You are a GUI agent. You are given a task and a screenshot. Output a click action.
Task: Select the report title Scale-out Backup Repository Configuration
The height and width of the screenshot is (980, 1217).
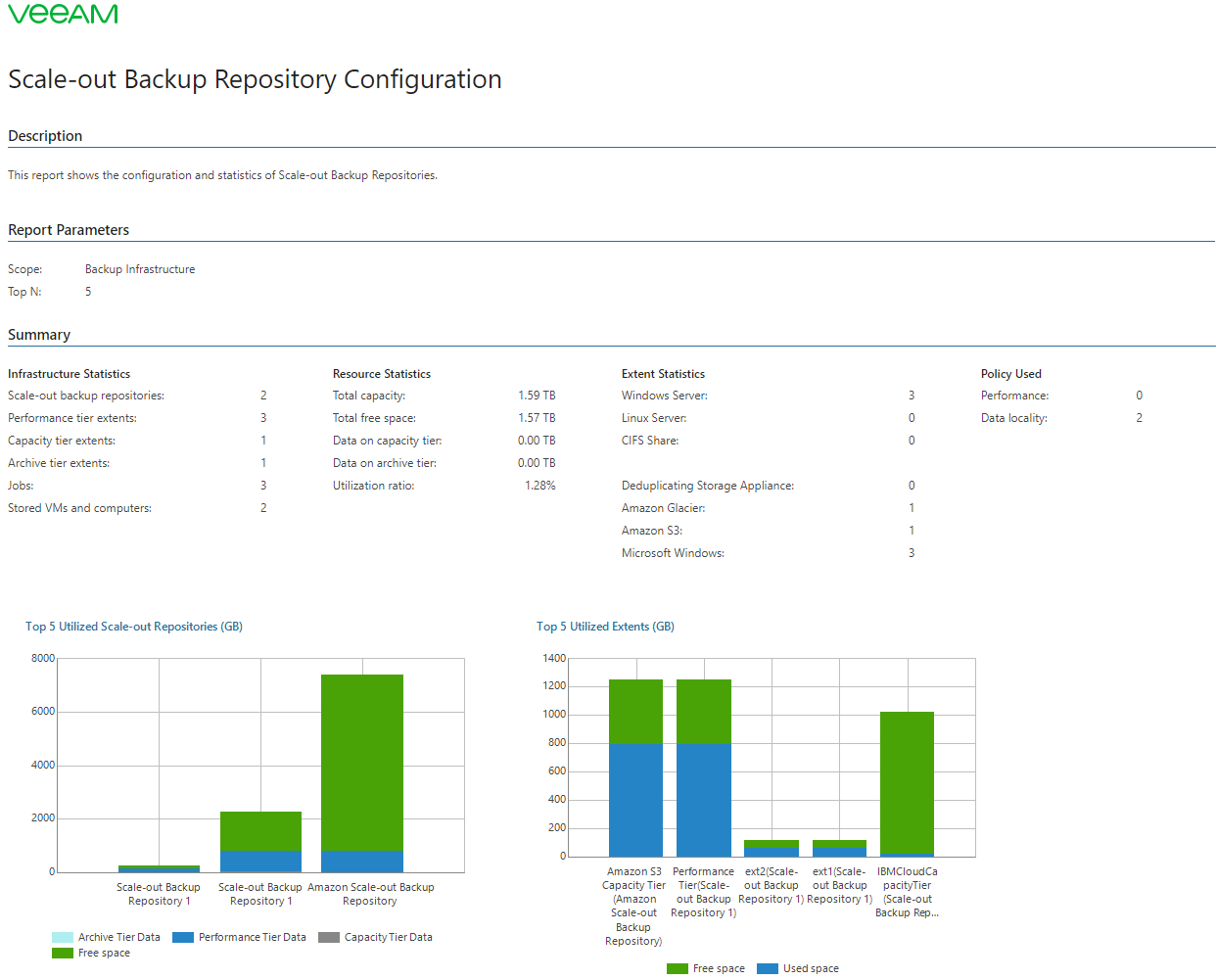255,79
